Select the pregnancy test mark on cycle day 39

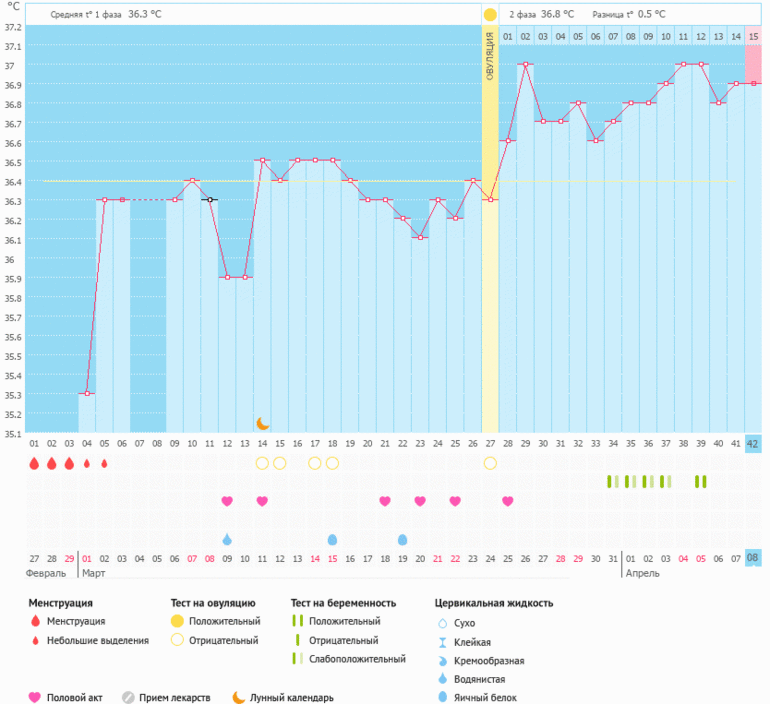(x=701, y=481)
